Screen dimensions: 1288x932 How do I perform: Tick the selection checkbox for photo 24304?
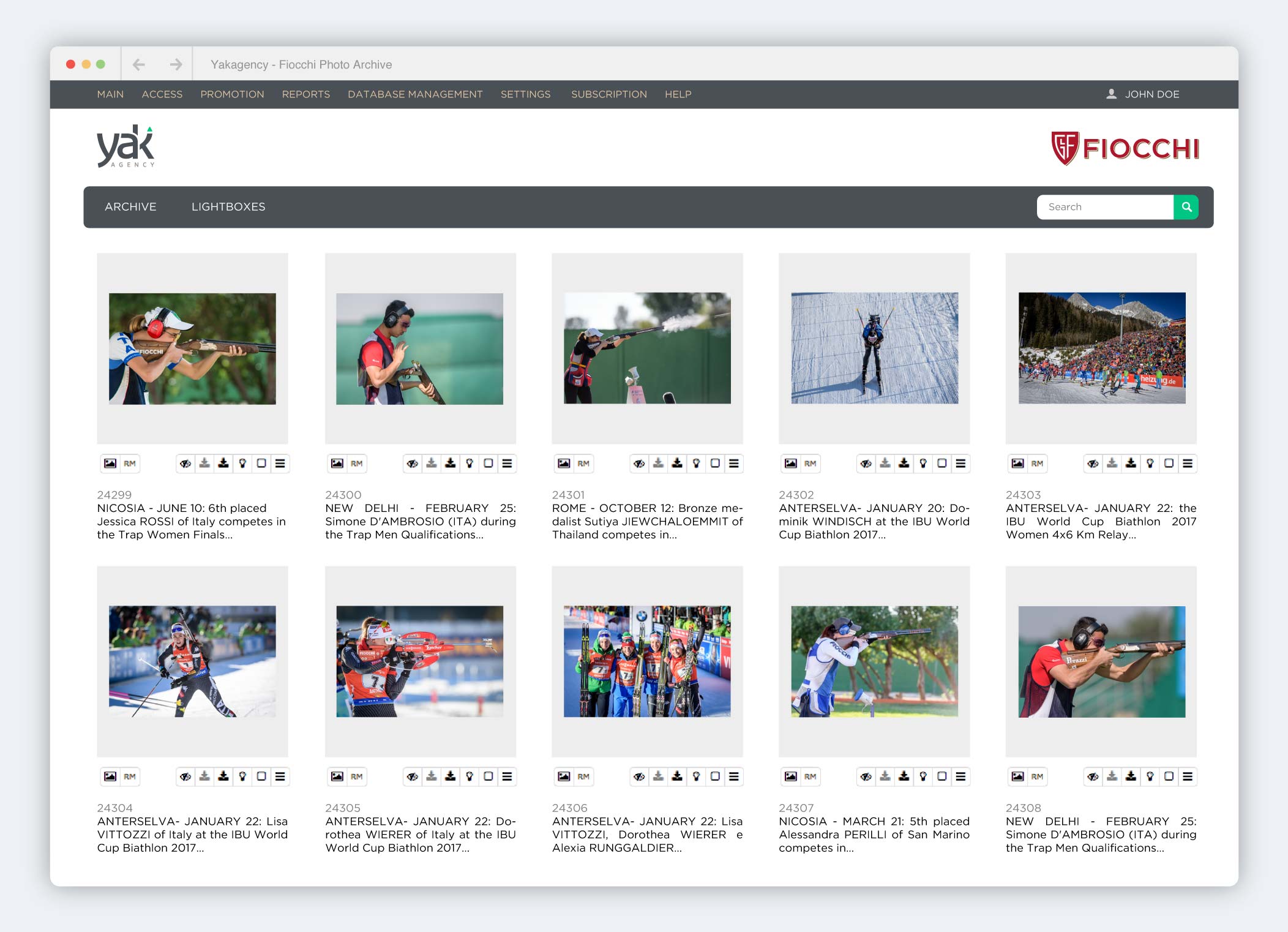tap(261, 776)
